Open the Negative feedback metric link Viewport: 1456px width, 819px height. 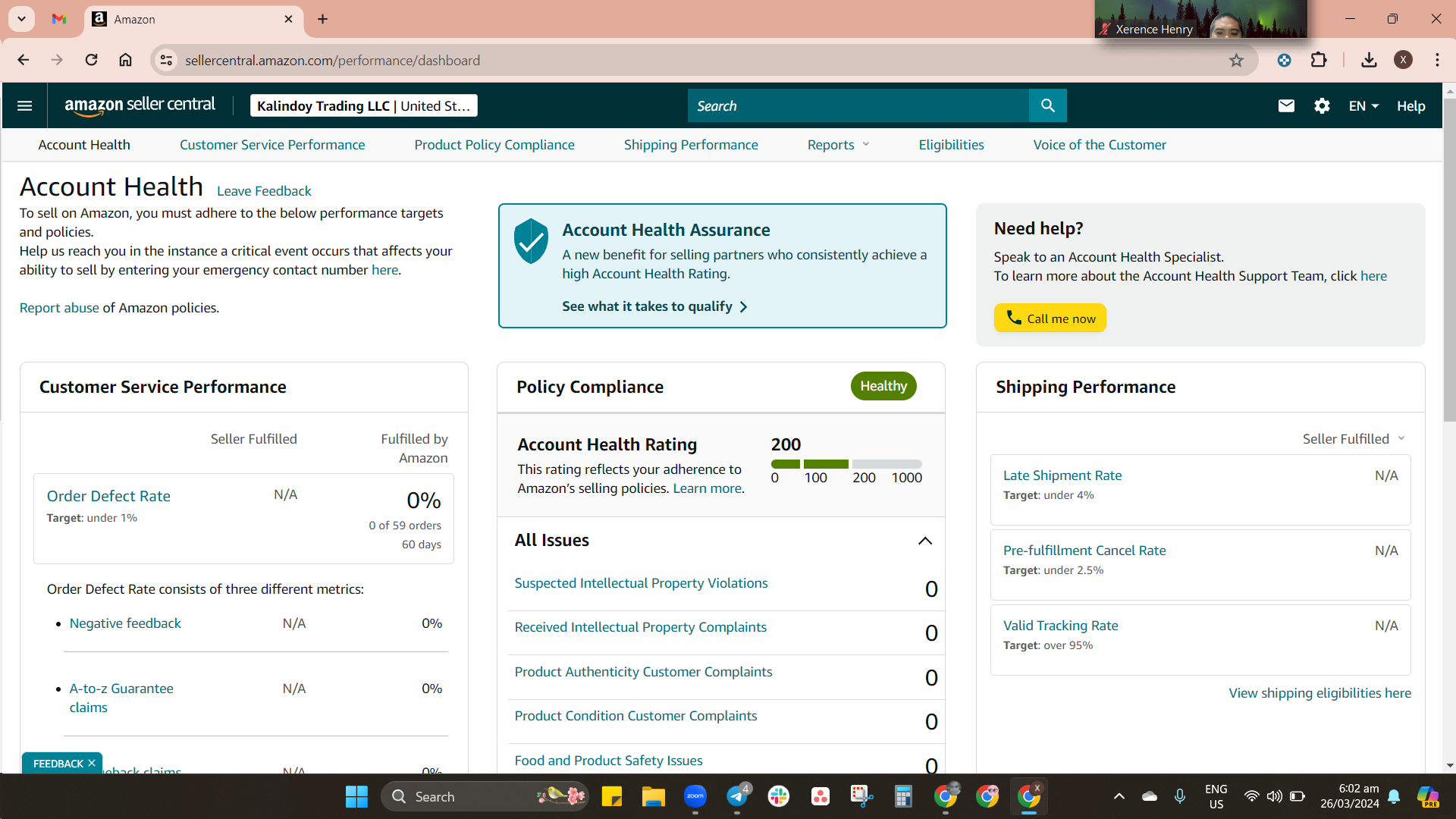click(x=125, y=623)
